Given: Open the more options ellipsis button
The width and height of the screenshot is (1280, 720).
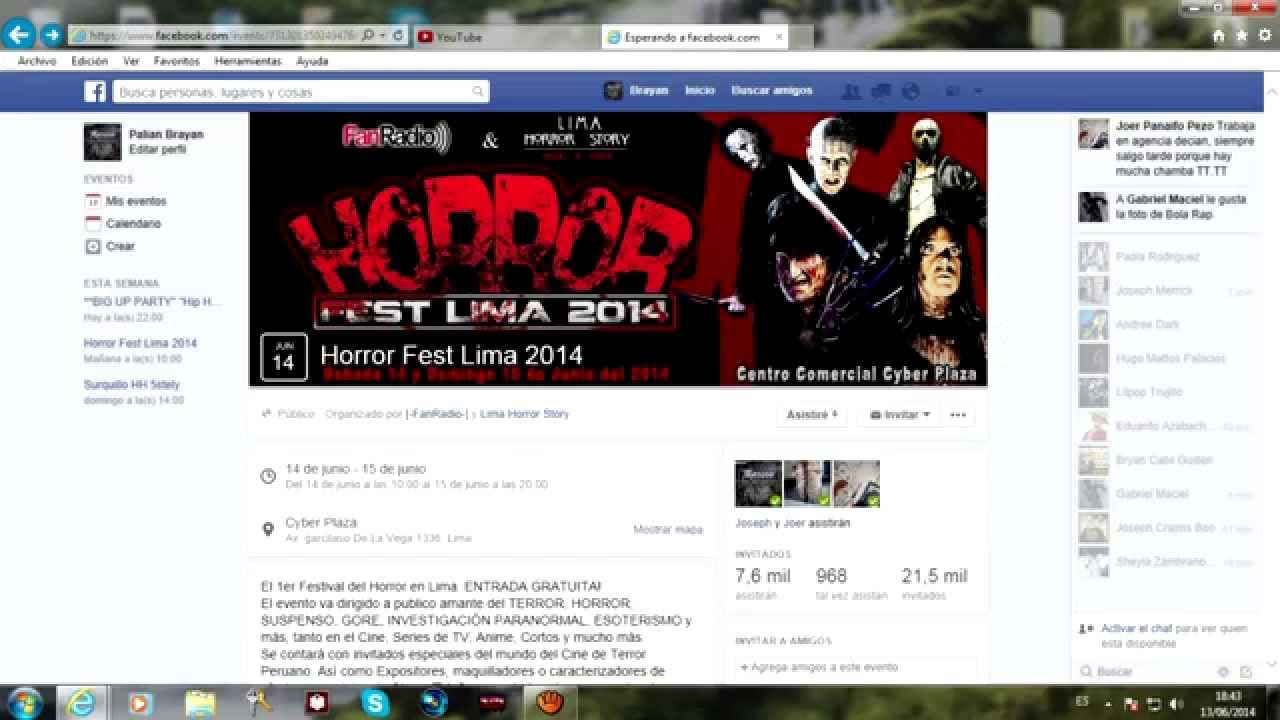Looking at the screenshot, I should pos(958,414).
